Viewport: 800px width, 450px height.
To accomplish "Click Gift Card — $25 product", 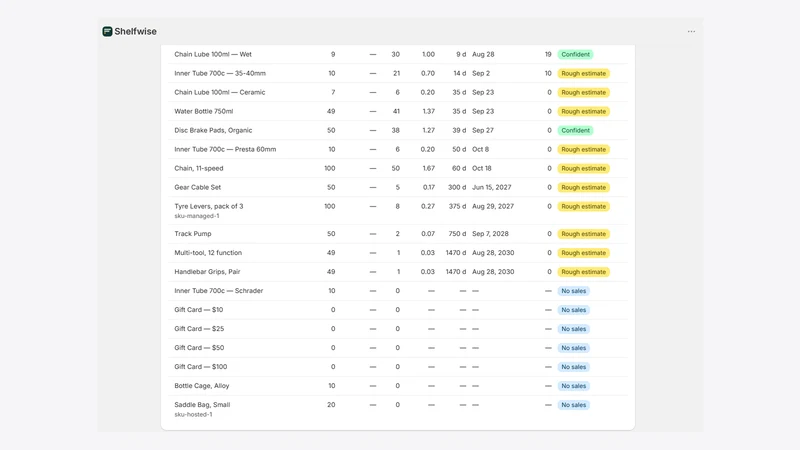I will click(199, 329).
